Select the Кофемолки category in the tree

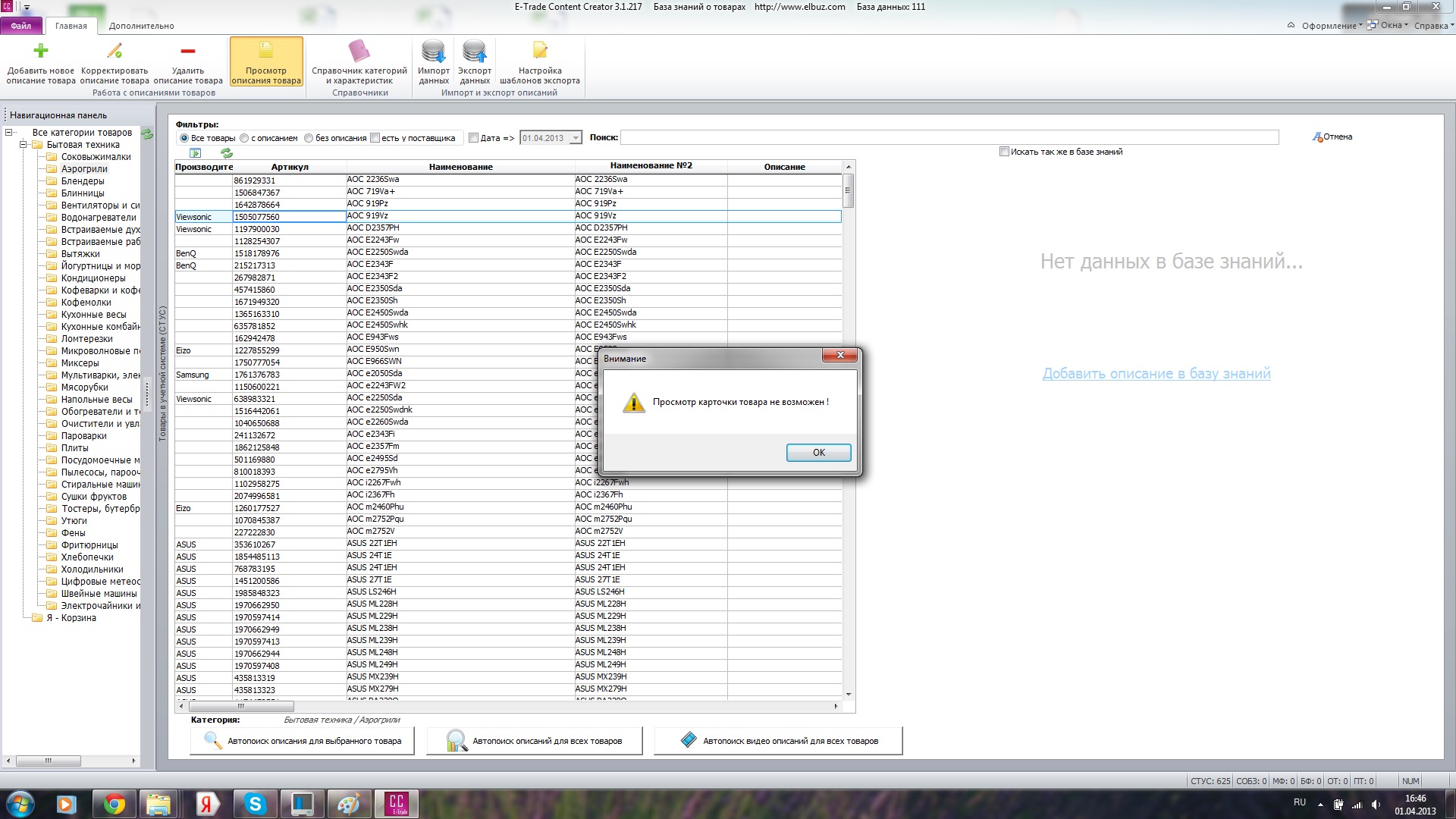86,303
